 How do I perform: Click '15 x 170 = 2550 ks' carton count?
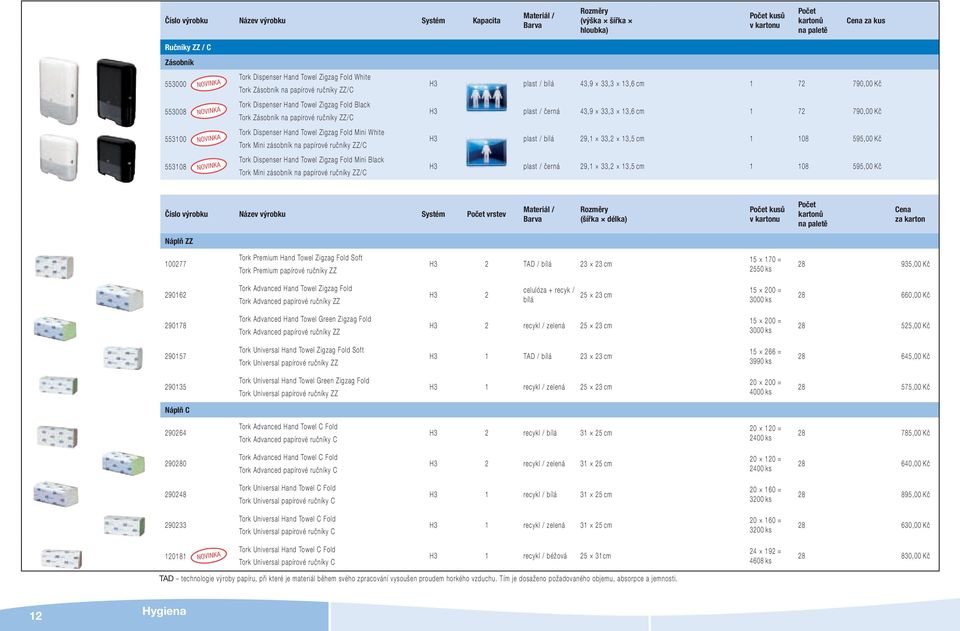tap(765, 264)
